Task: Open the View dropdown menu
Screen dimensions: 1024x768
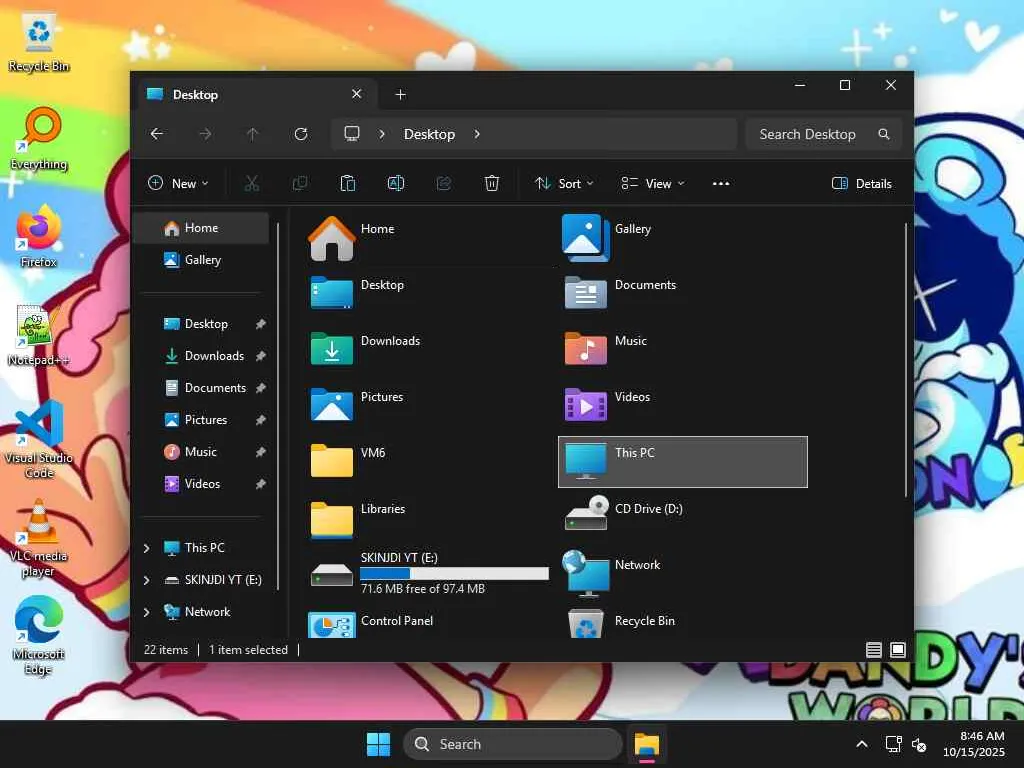Action: click(x=652, y=184)
